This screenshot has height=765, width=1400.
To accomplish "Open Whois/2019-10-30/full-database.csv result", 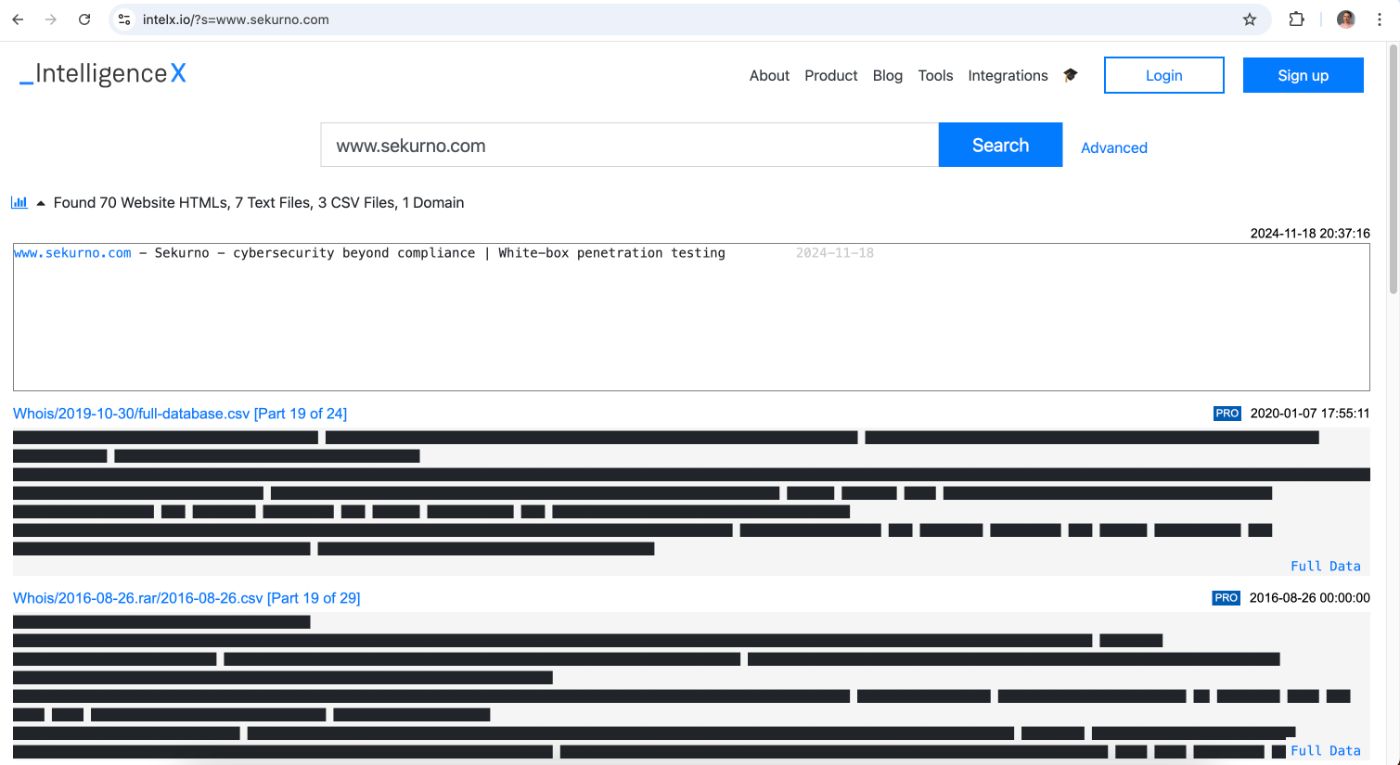I will pyautogui.click(x=180, y=414).
